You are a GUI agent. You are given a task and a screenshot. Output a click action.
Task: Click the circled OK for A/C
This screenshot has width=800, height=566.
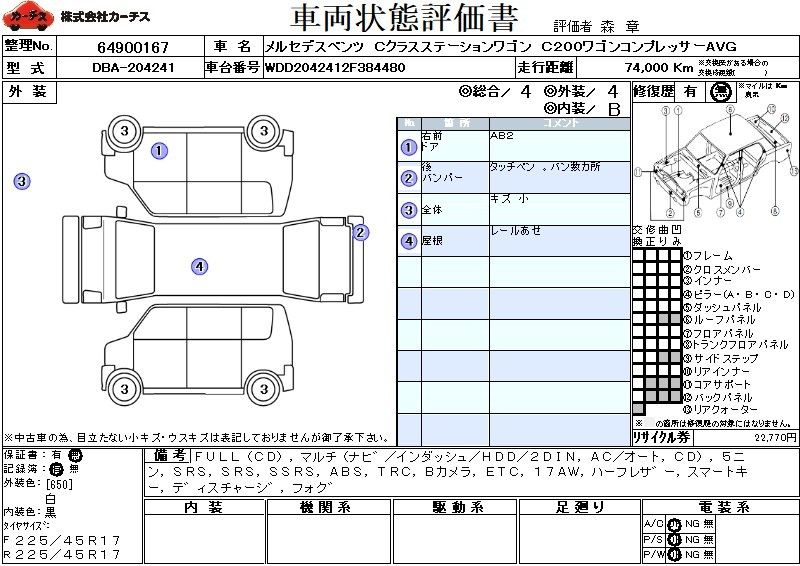pyautogui.click(x=674, y=525)
